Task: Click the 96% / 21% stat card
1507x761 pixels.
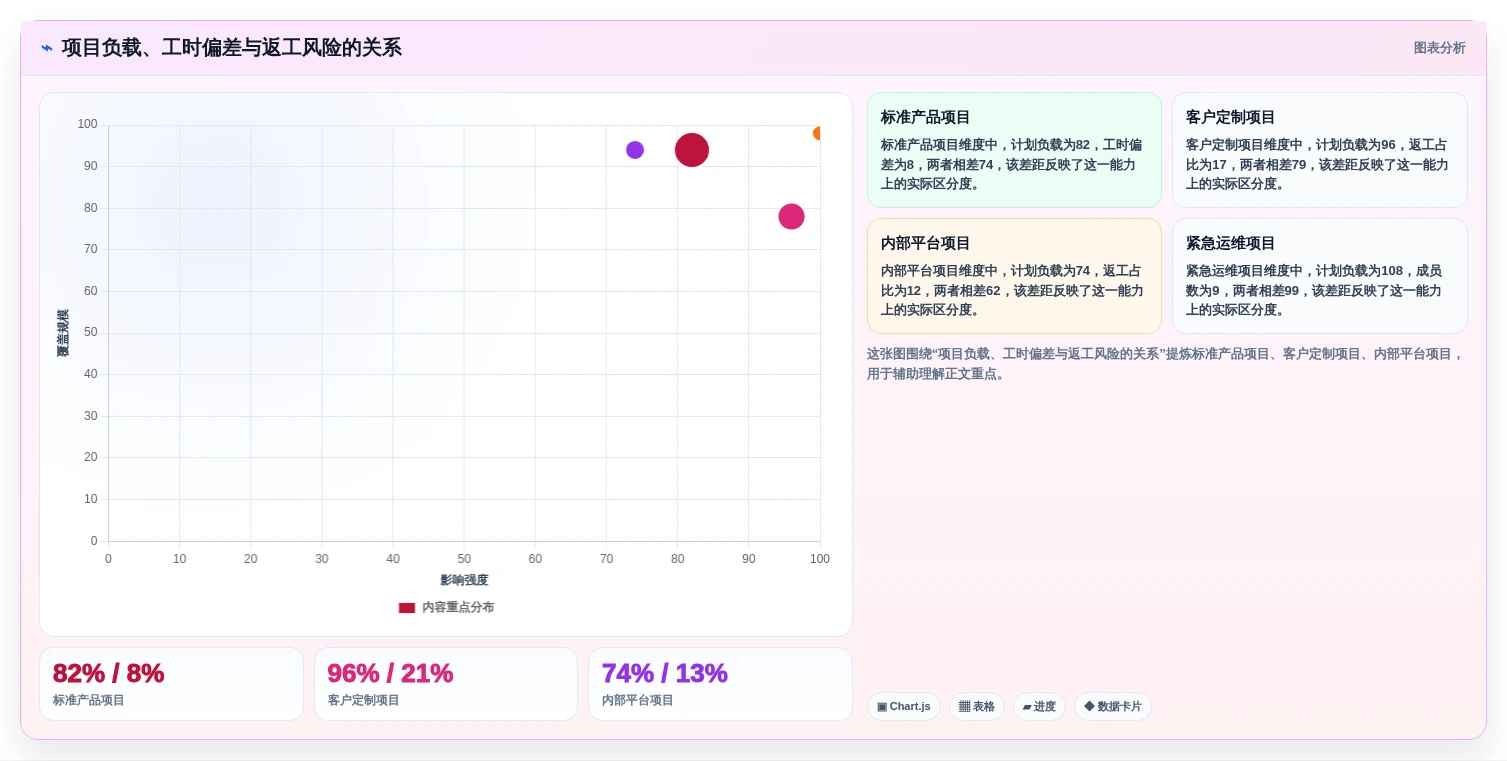Action: tap(446, 684)
